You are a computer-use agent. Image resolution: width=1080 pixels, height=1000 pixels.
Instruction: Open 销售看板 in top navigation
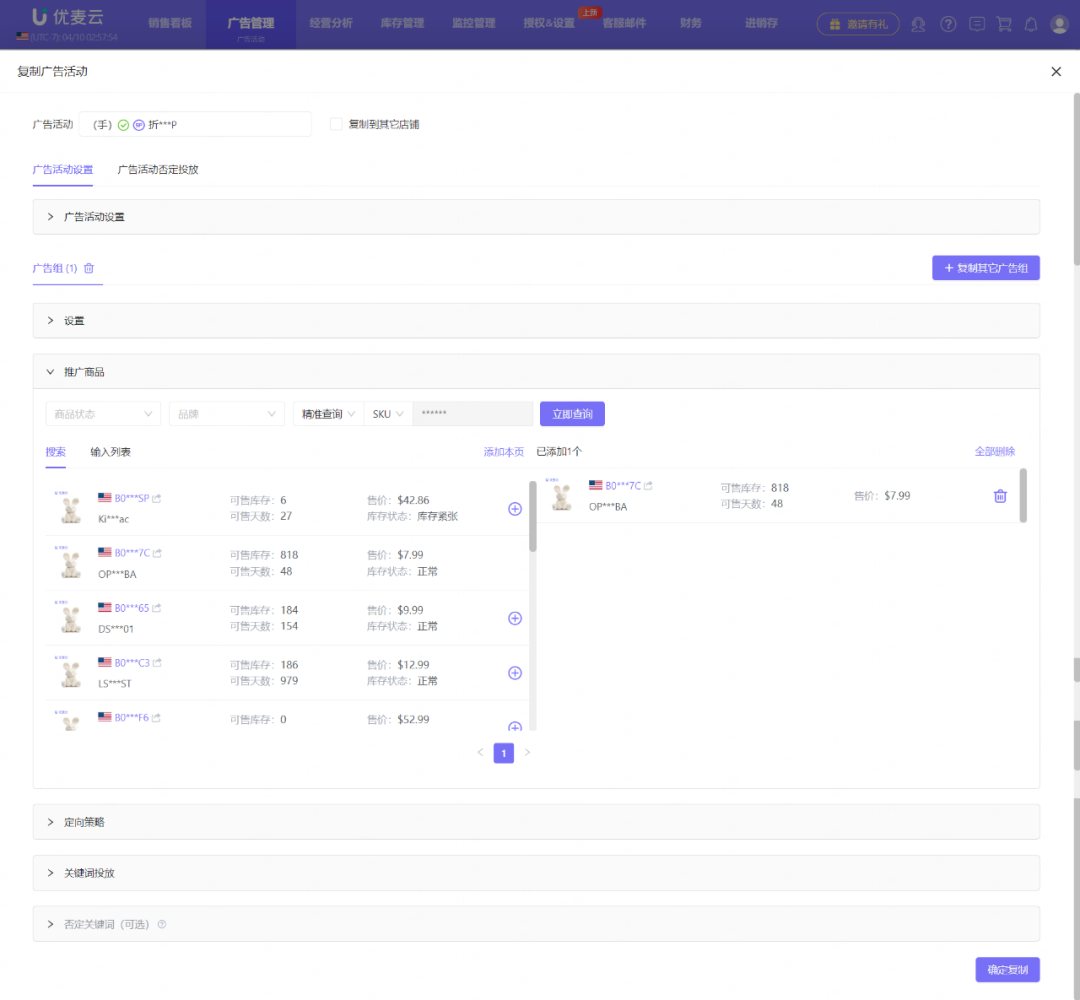[170, 23]
